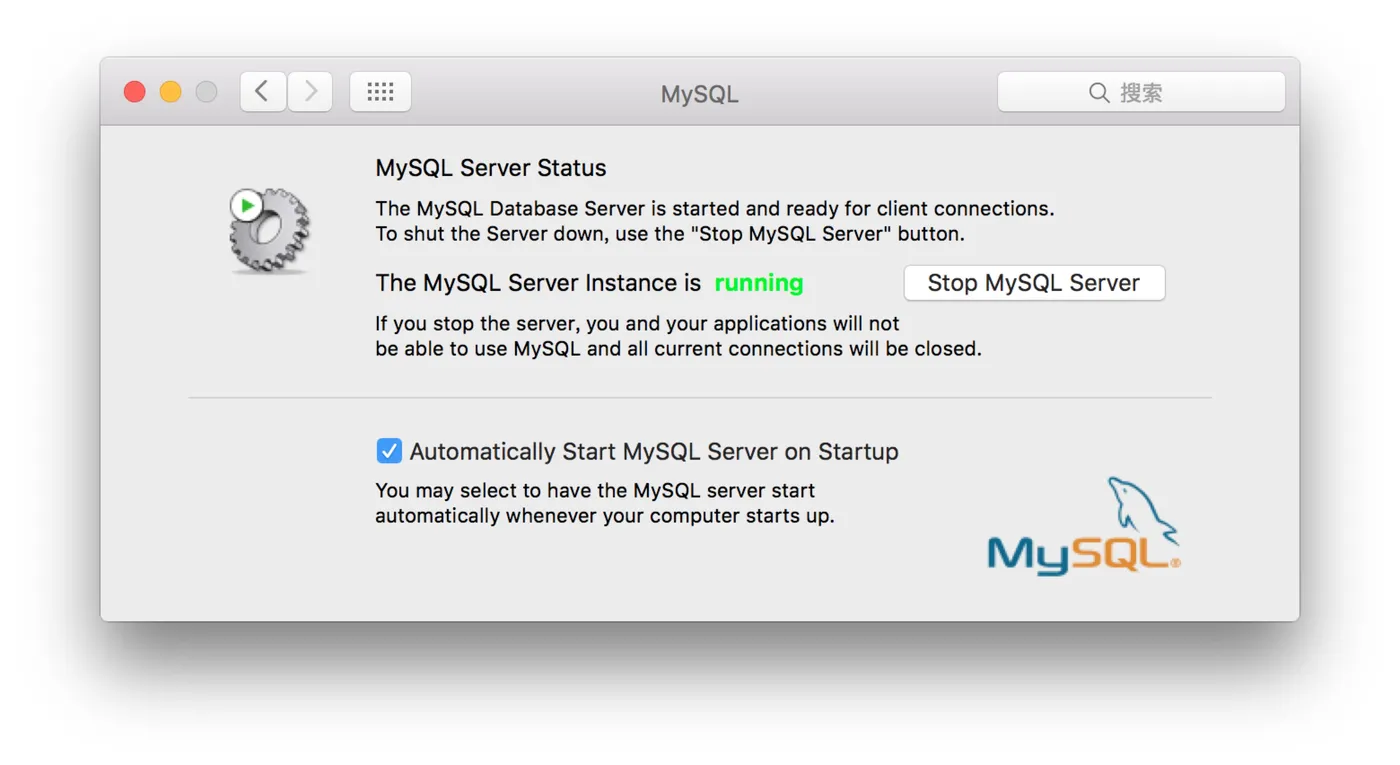Go back with the left chevron button
The height and width of the screenshot is (765, 1400).
pyautogui.click(x=262, y=92)
